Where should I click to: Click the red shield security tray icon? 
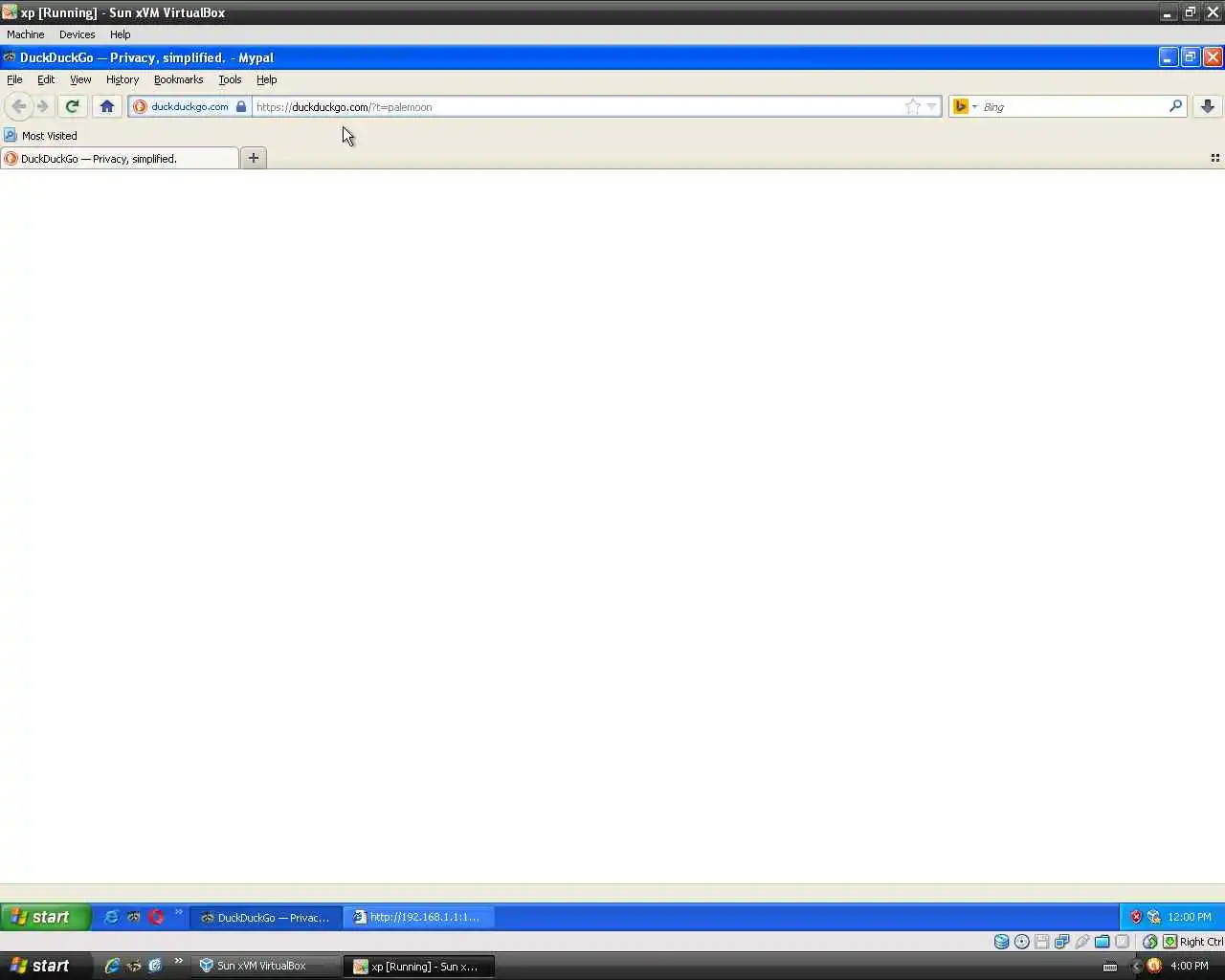[x=1136, y=917]
